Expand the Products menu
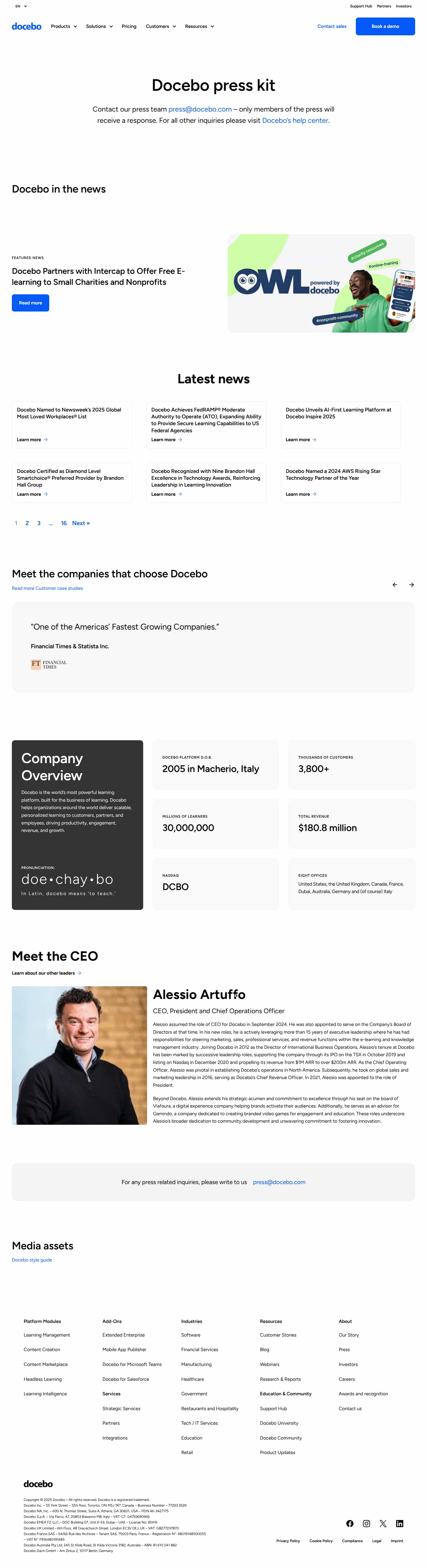427x1568 pixels. (64, 27)
